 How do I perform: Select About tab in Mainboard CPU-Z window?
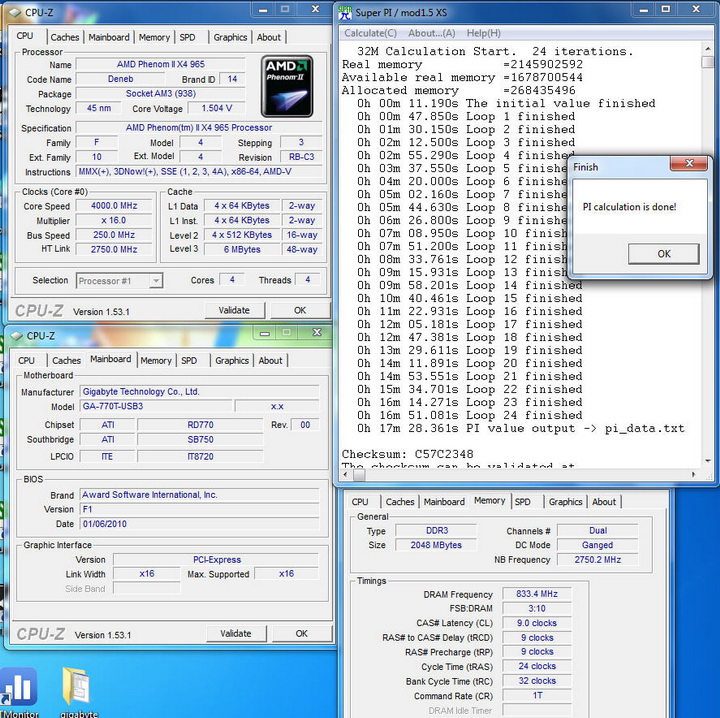[x=270, y=360]
